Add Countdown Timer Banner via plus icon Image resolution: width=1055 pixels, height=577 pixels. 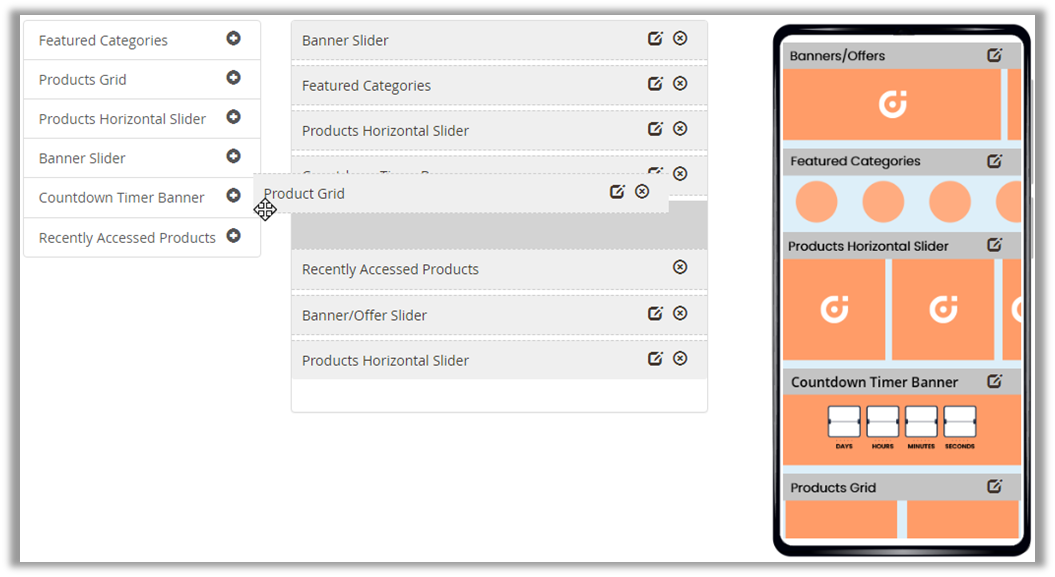[x=233, y=196]
